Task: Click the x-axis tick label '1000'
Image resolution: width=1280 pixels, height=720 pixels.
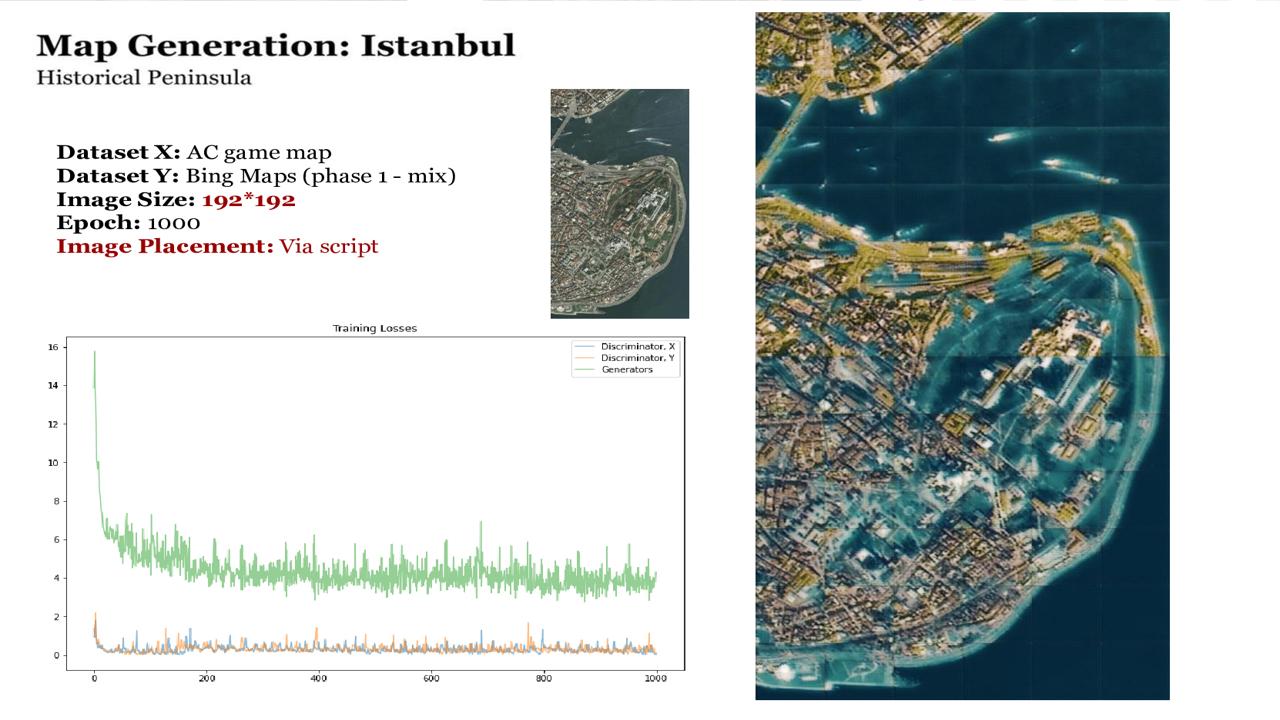Action: tap(655, 679)
